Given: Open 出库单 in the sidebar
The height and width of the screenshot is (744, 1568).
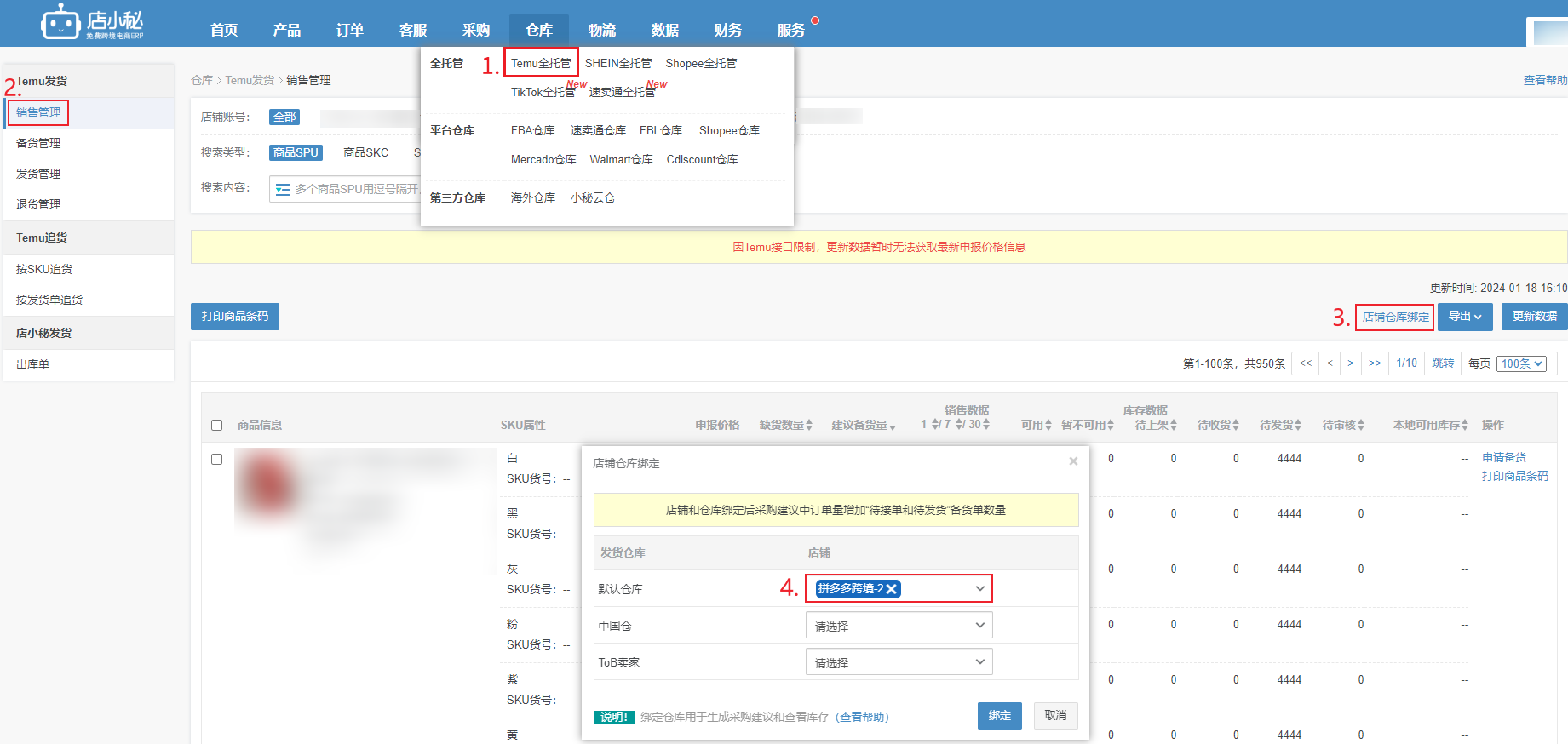Looking at the screenshot, I should [x=89, y=364].
